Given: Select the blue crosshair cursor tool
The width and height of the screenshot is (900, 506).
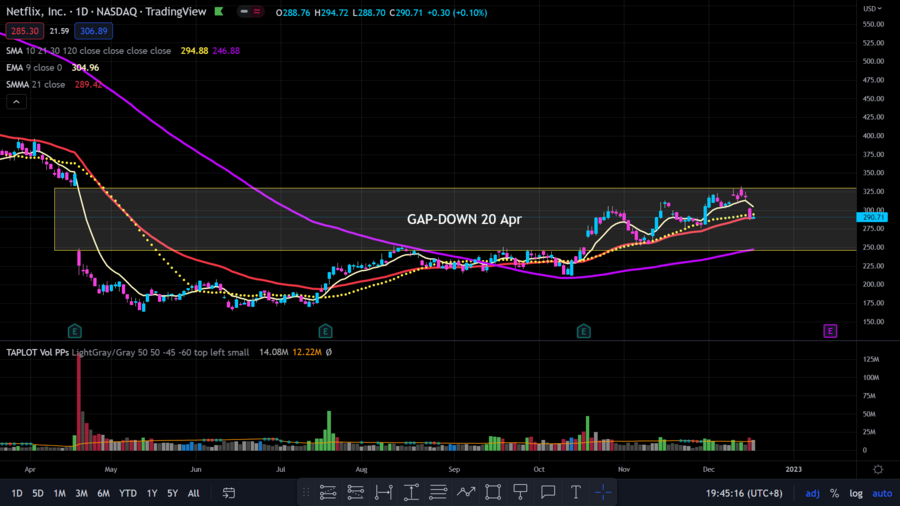Looking at the screenshot, I should (603, 492).
